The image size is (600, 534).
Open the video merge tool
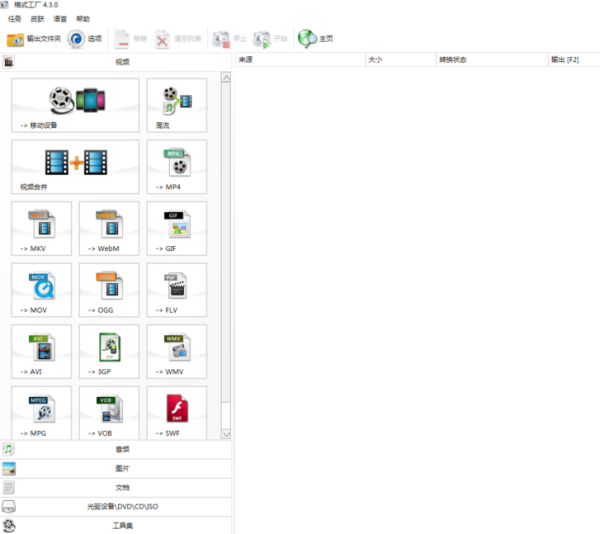[x=75, y=167]
